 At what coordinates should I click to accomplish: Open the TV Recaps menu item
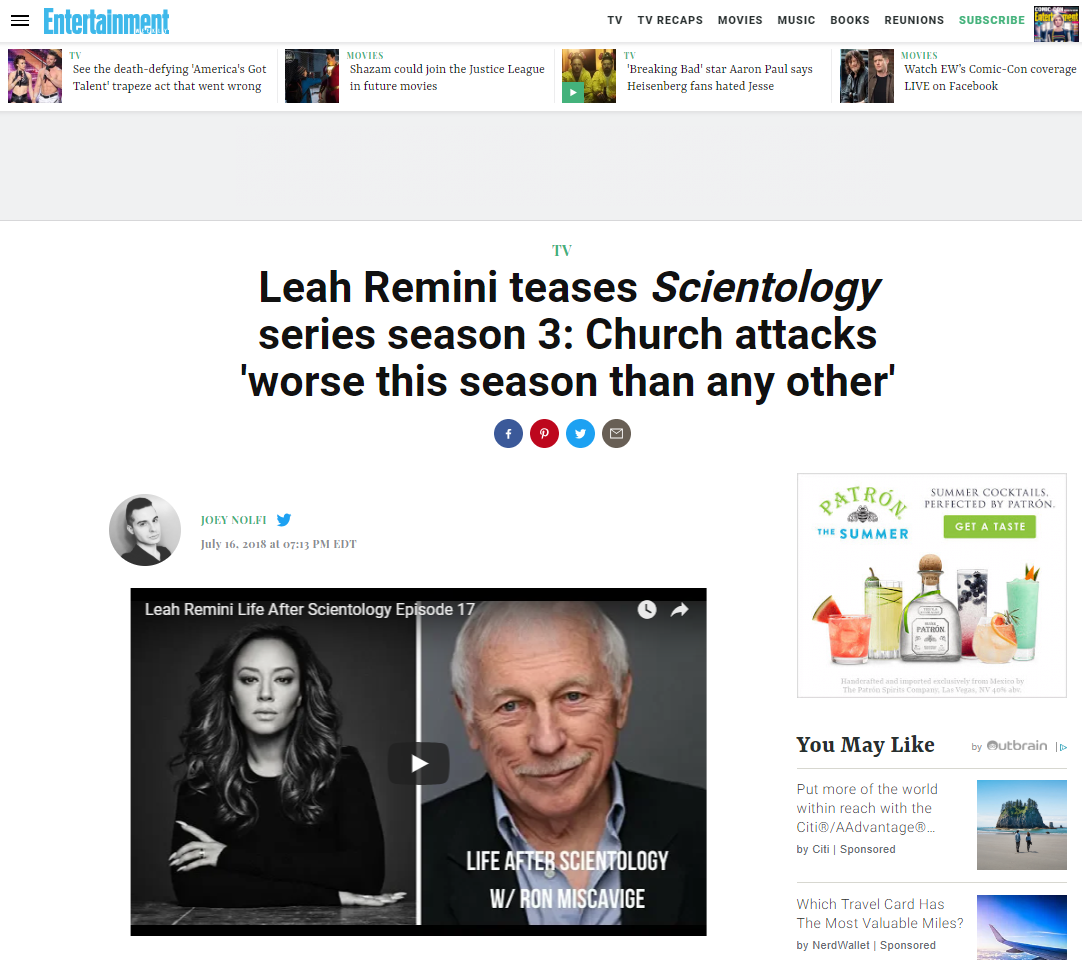[x=670, y=20]
